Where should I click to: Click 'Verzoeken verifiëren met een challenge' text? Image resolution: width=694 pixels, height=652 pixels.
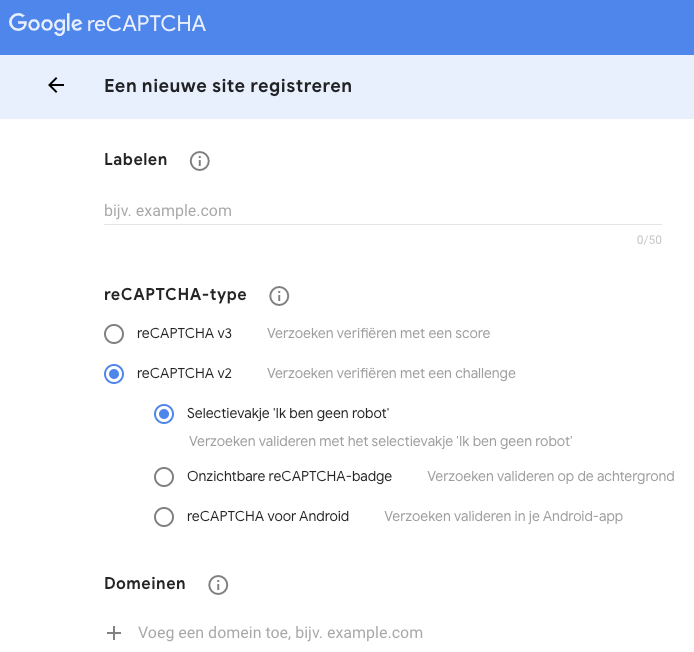pyautogui.click(x=391, y=373)
